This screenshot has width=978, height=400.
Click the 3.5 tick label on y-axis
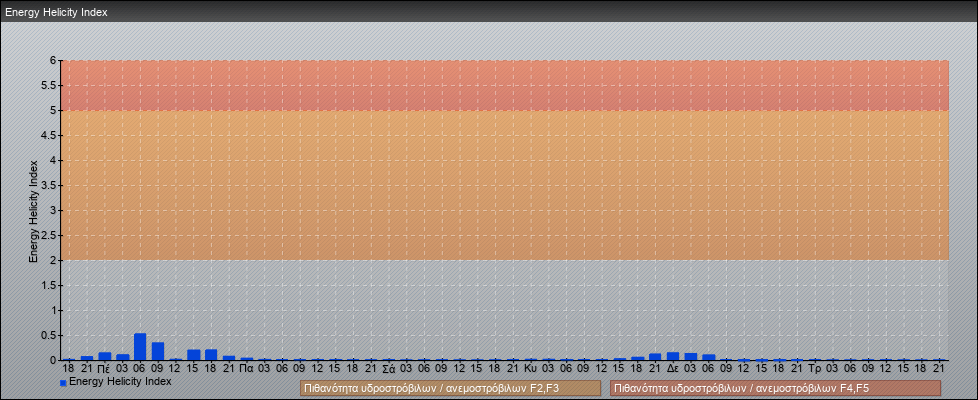point(48,185)
